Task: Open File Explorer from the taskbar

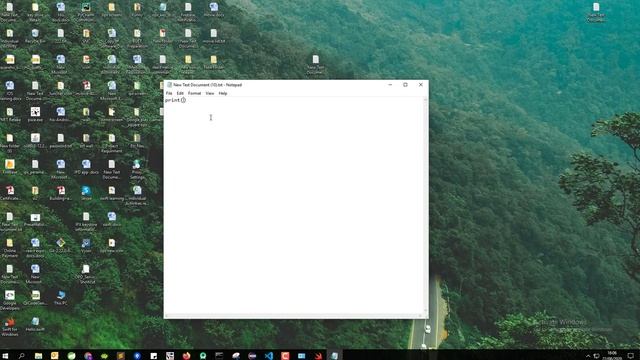Action: (x=38, y=356)
